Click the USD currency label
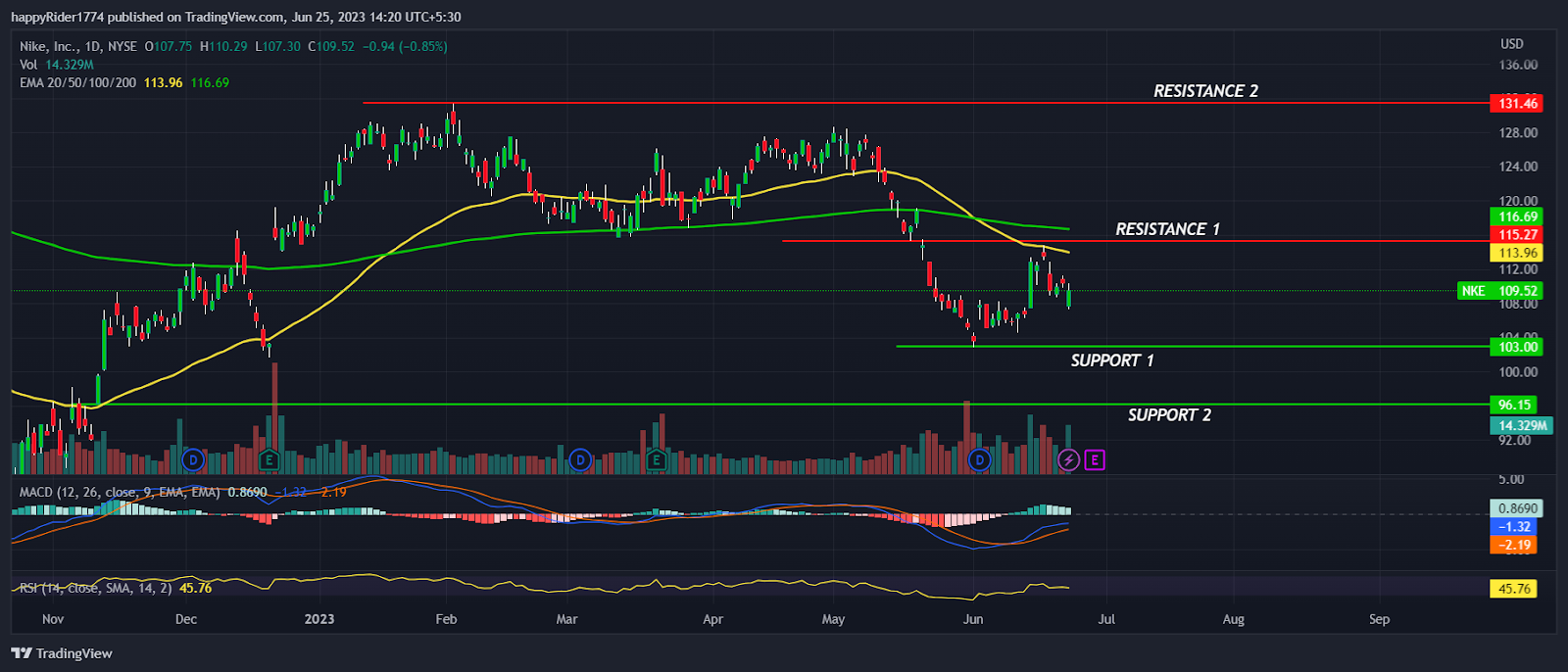This screenshot has height=672, width=1568. (x=1512, y=44)
